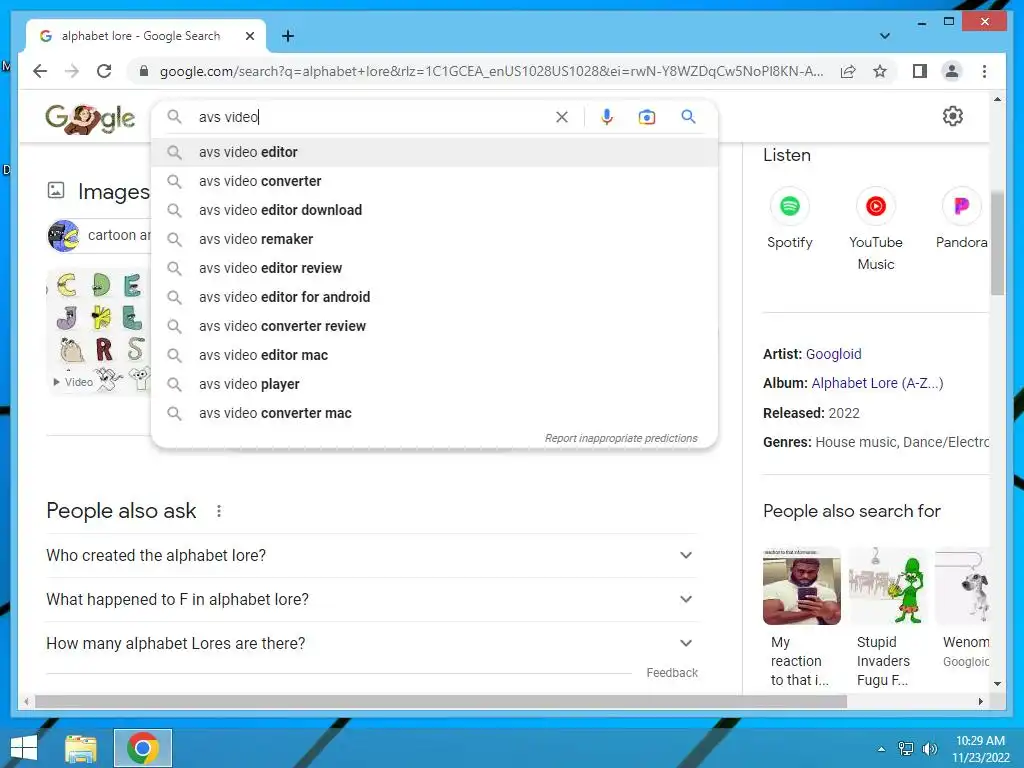Select suggestion avs video remaker
1024x768 pixels.
click(434, 239)
